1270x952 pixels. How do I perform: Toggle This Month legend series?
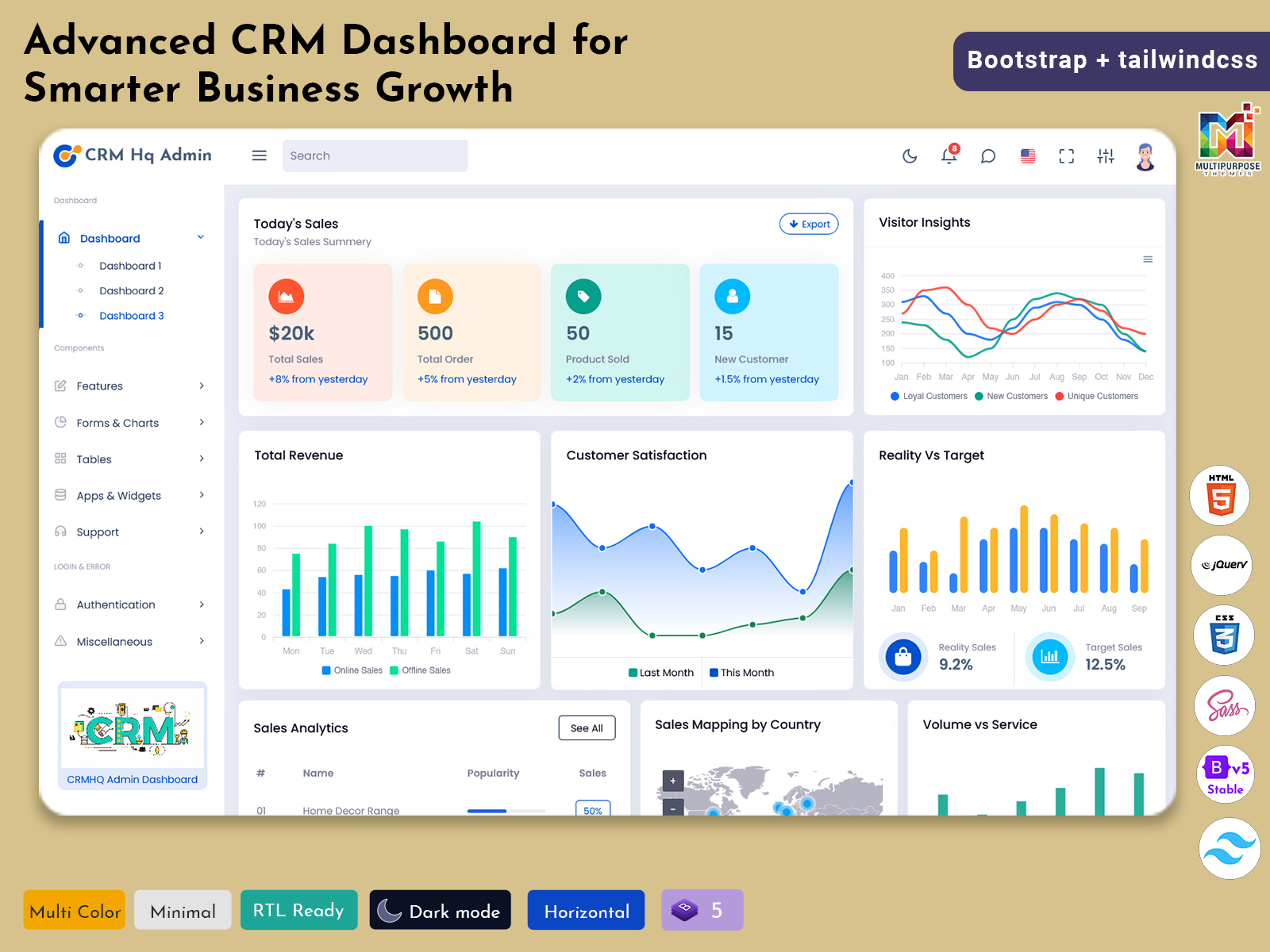coord(742,673)
